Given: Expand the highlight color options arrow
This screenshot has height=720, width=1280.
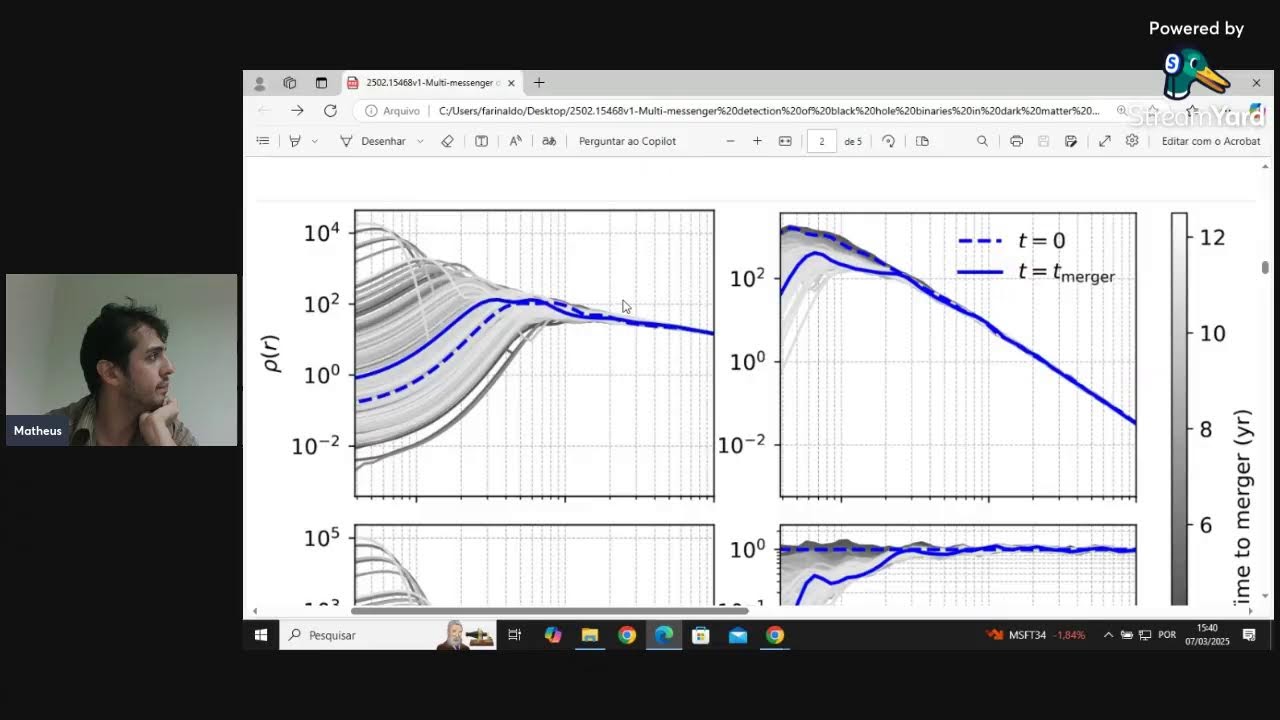Looking at the screenshot, I should (x=314, y=141).
